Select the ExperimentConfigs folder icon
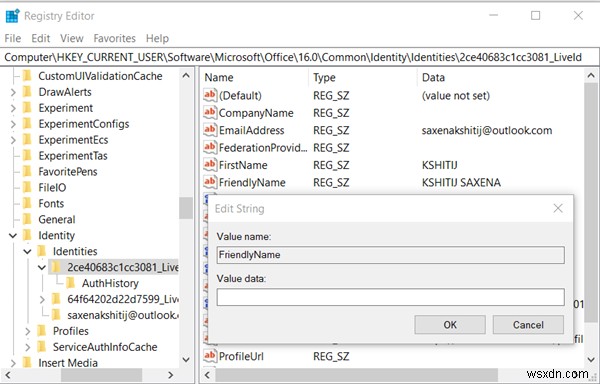This screenshot has height=384, width=600. pos(27,124)
